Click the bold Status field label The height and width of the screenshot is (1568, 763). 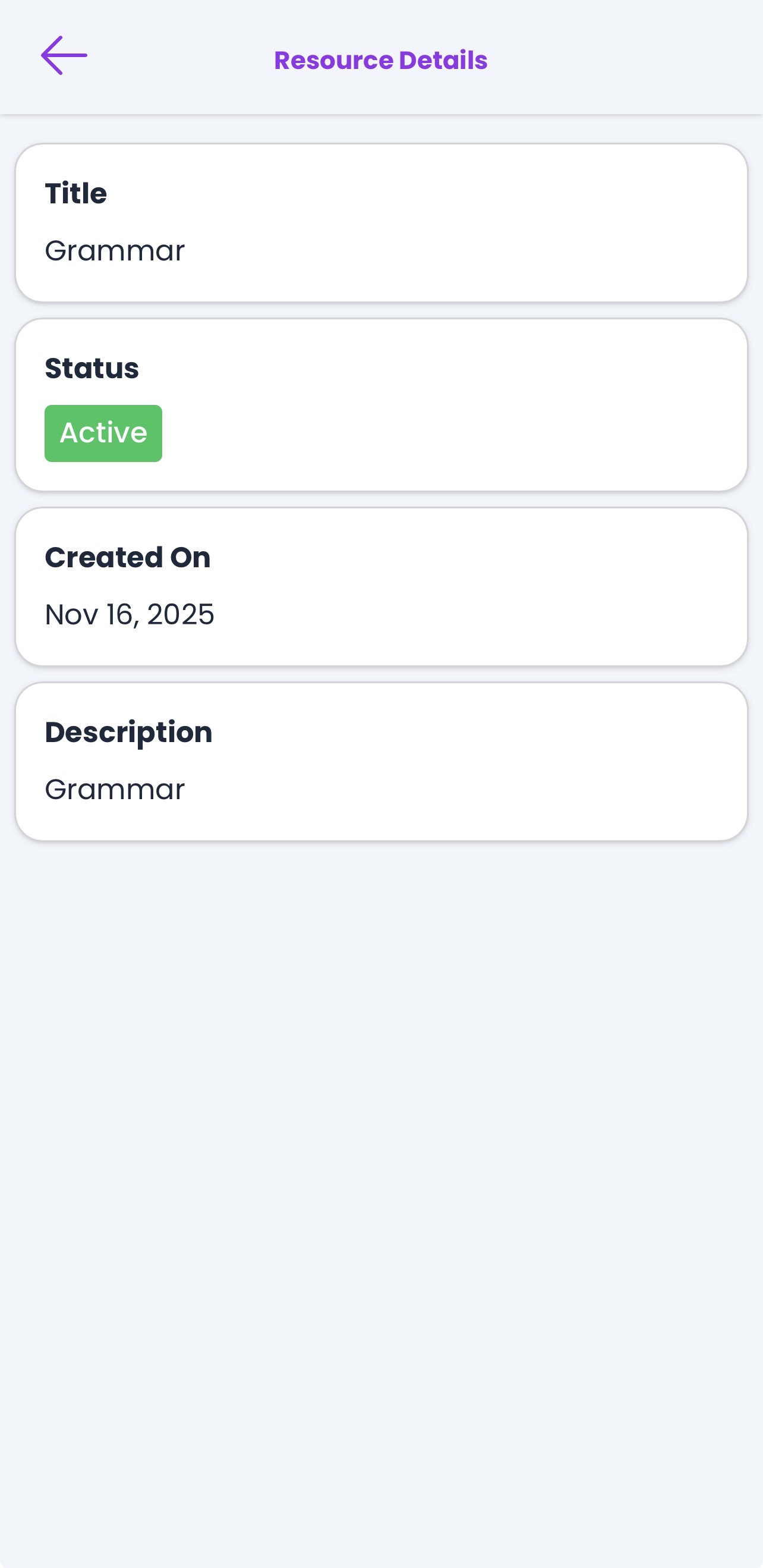tap(92, 368)
